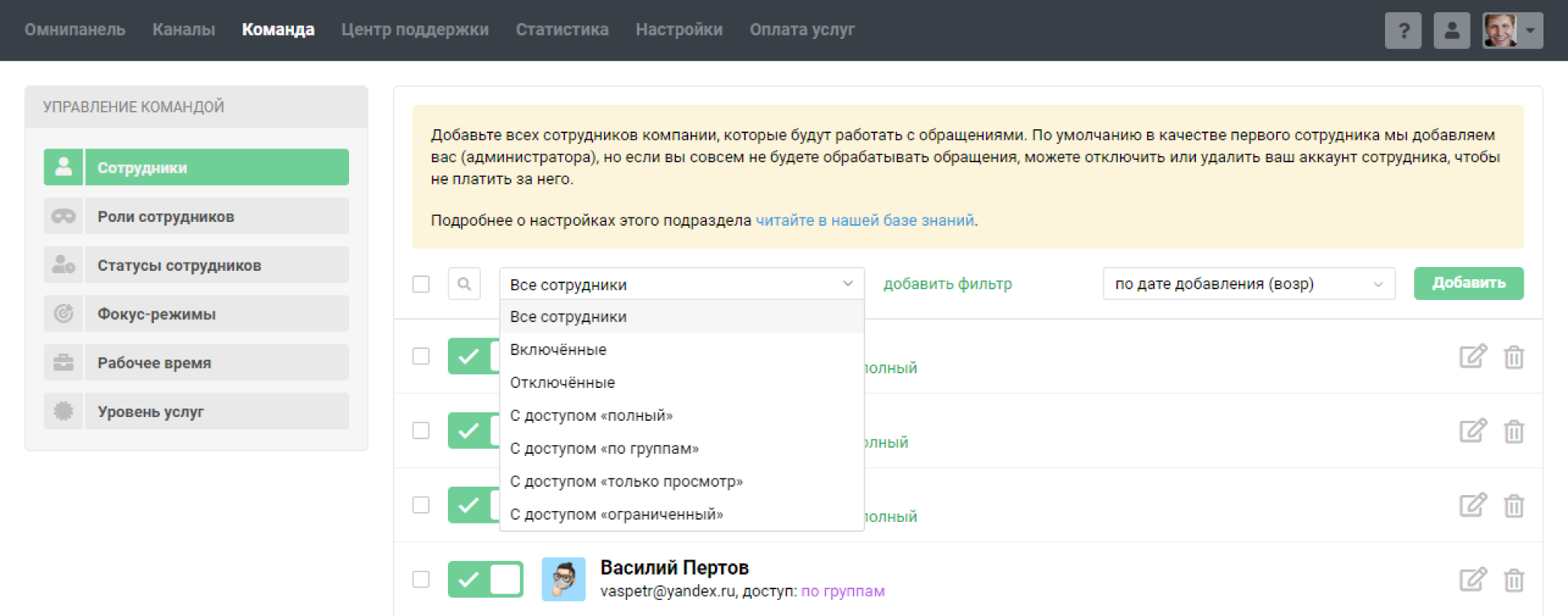1568x616 pixels.
Task: Expand account avatar dropdown menu
Action: [x=1513, y=31]
